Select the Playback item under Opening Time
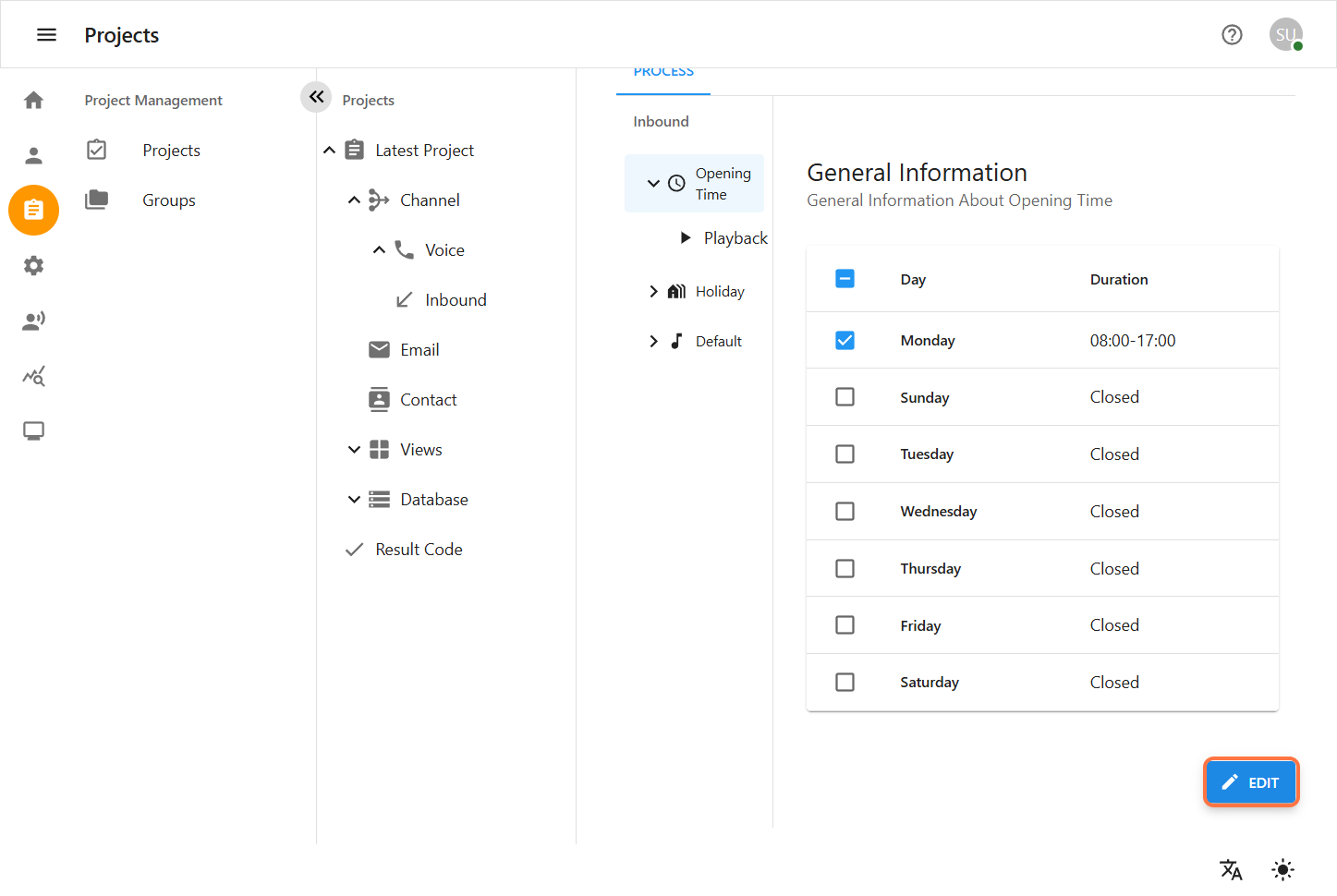Image resolution: width=1337 pixels, height=896 pixels. 735,238
